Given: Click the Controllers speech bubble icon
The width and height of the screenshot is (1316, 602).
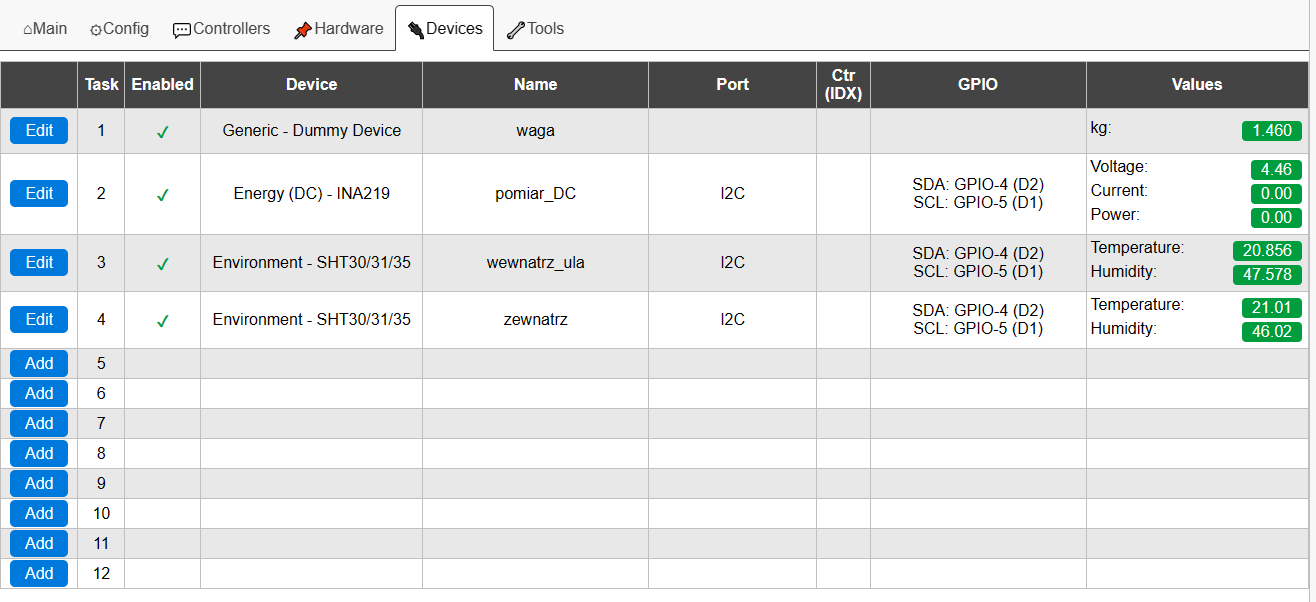Looking at the screenshot, I should point(181,30).
